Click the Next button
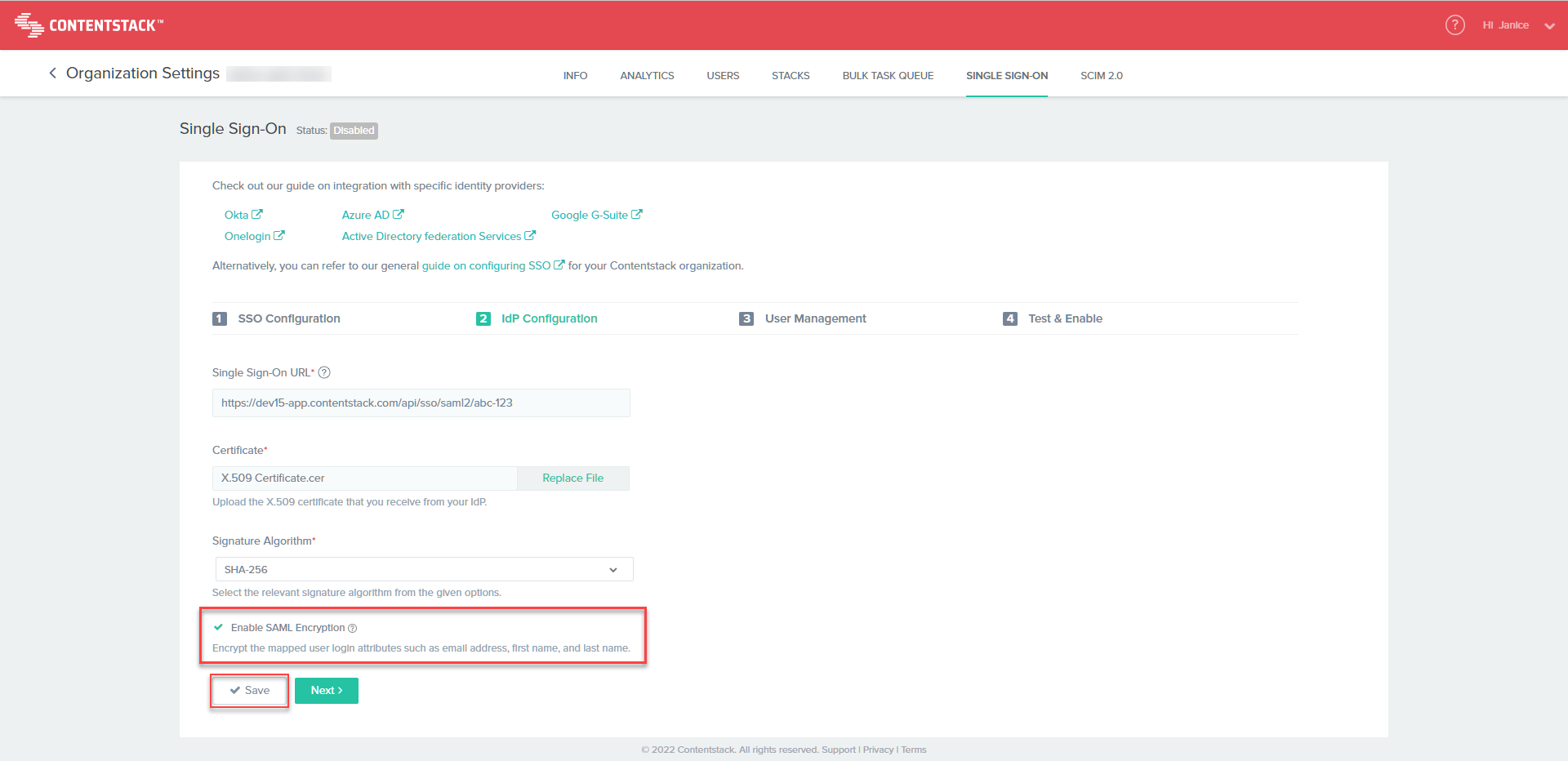Screen dimensions: 1568x761 pyautogui.click(x=327, y=691)
